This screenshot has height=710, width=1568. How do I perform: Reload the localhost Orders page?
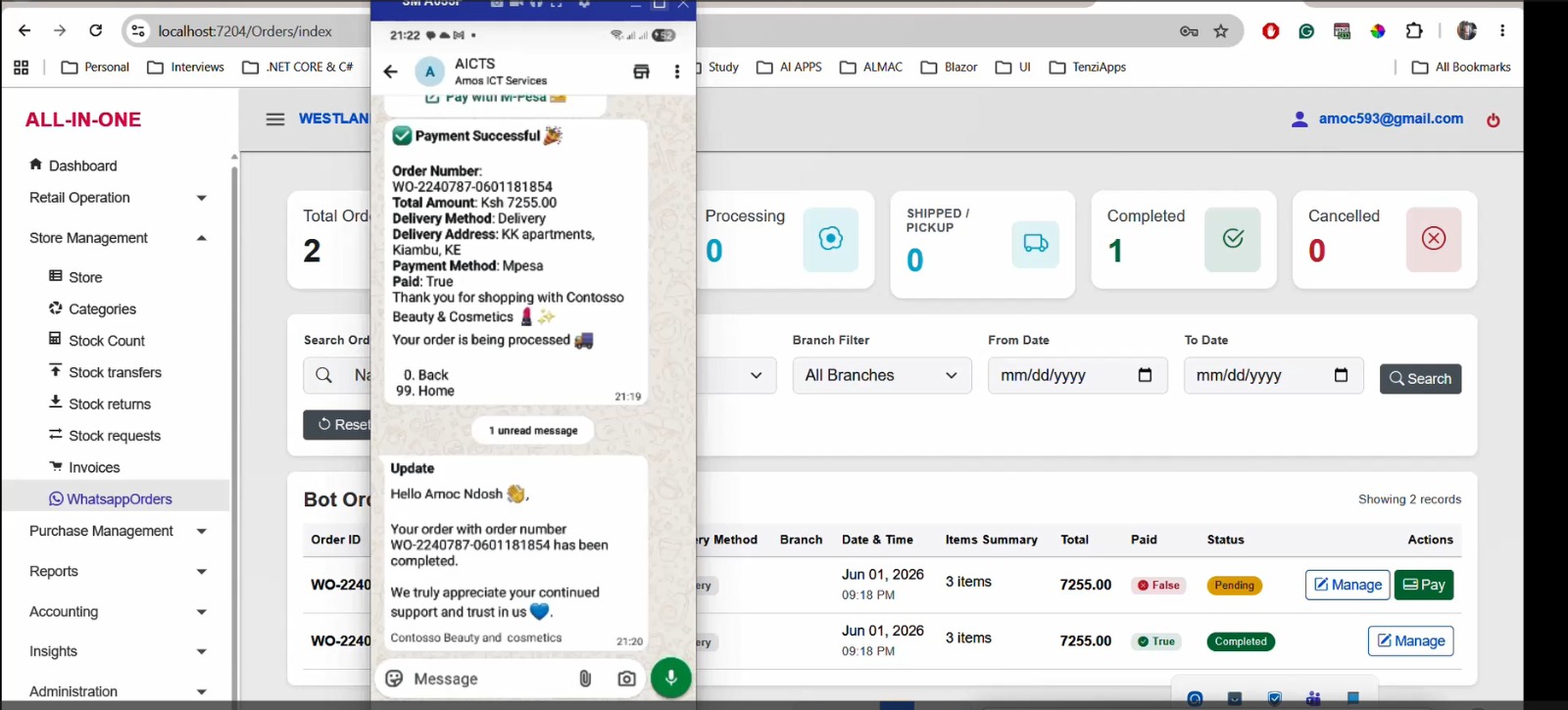(x=95, y=30)
